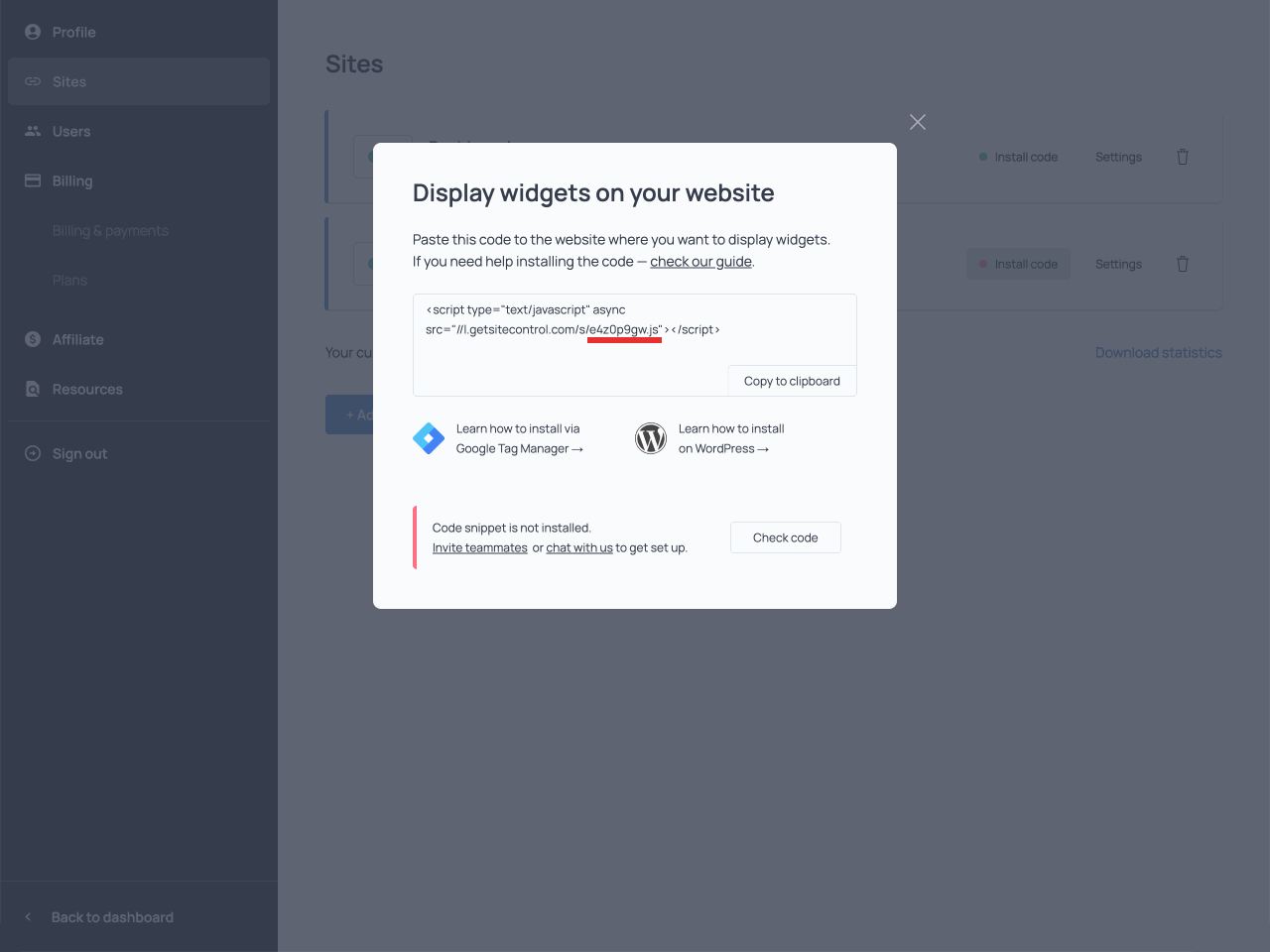1270x952 pixels.
Task: Select the script code snippet field
Action: (634, 344)
